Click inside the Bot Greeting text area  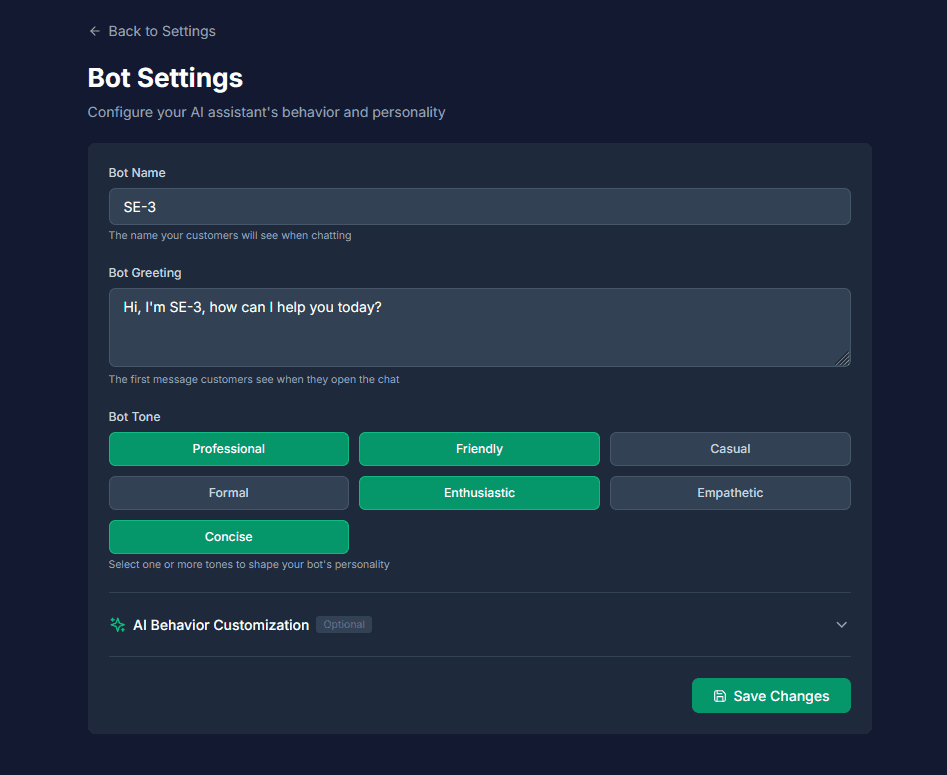(479, 327)
